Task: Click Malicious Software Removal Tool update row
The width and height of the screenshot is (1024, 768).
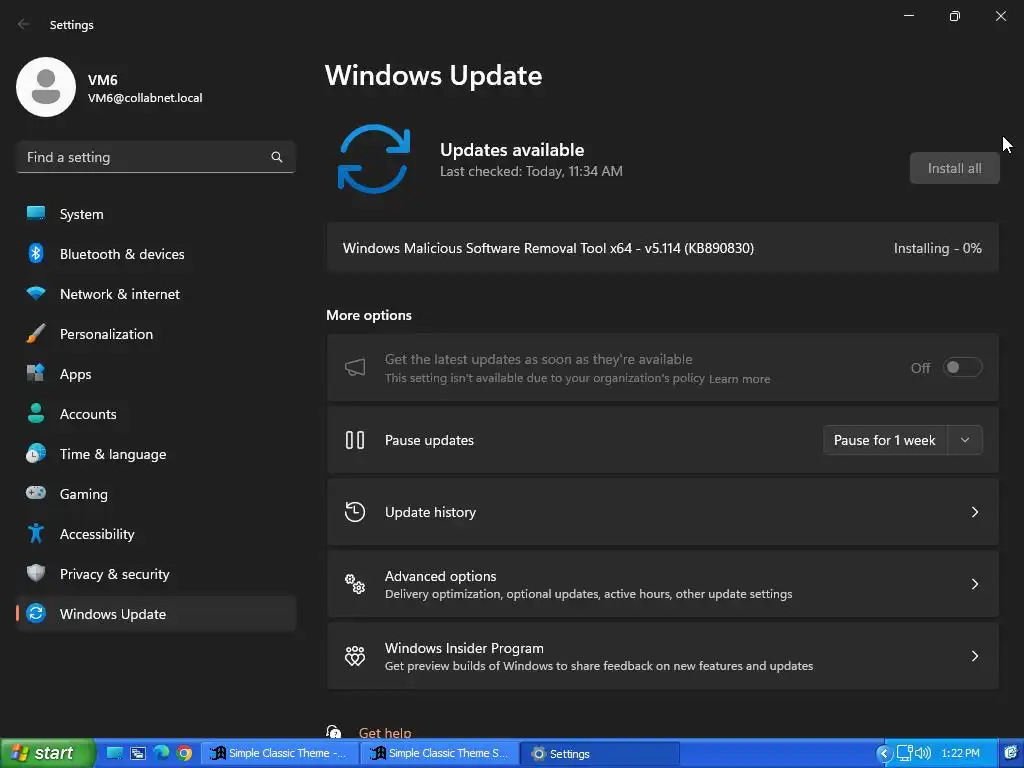Action: (x=662, y=248)
